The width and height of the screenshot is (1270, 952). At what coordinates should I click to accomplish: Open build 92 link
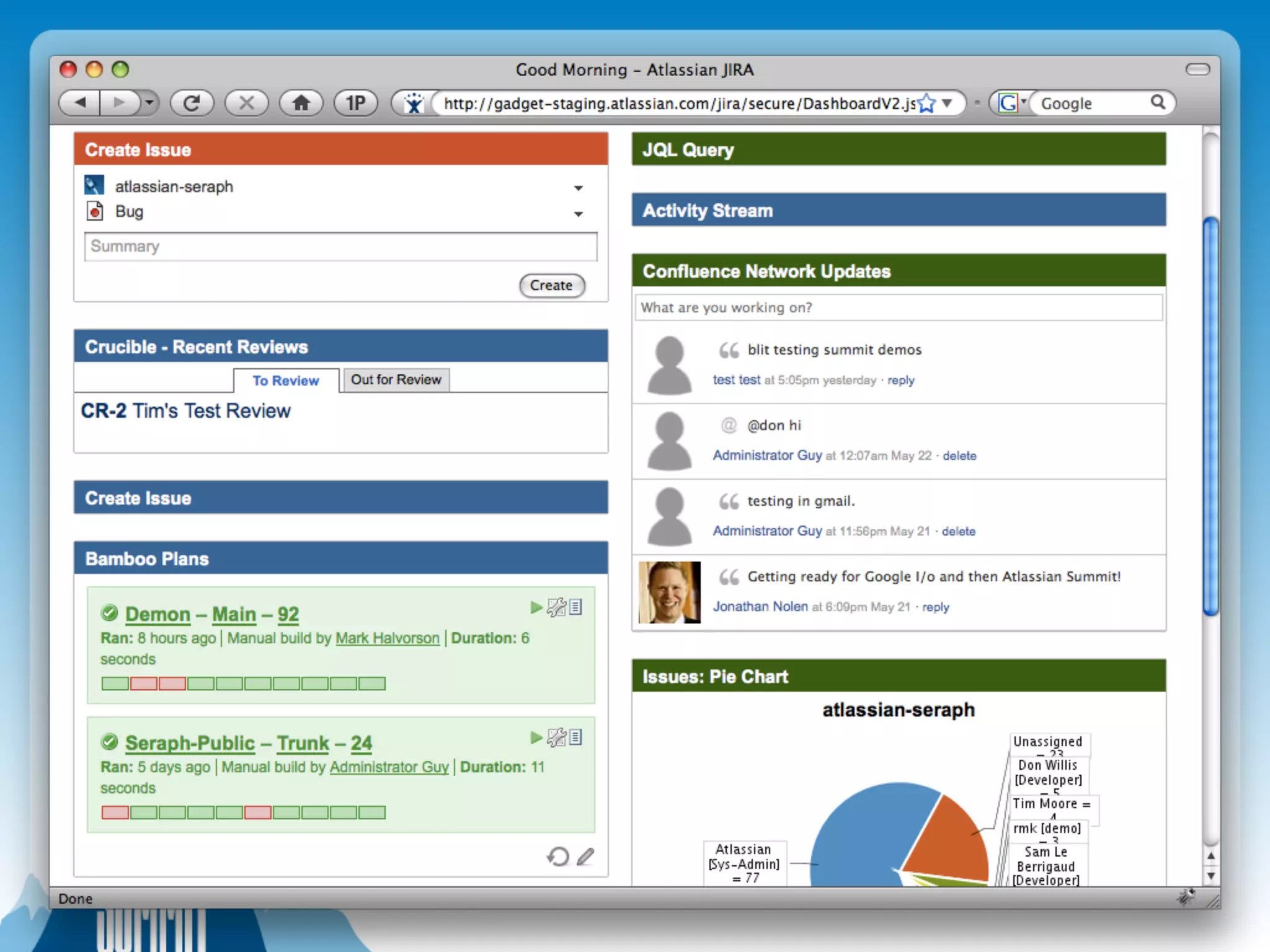point(288,614)
